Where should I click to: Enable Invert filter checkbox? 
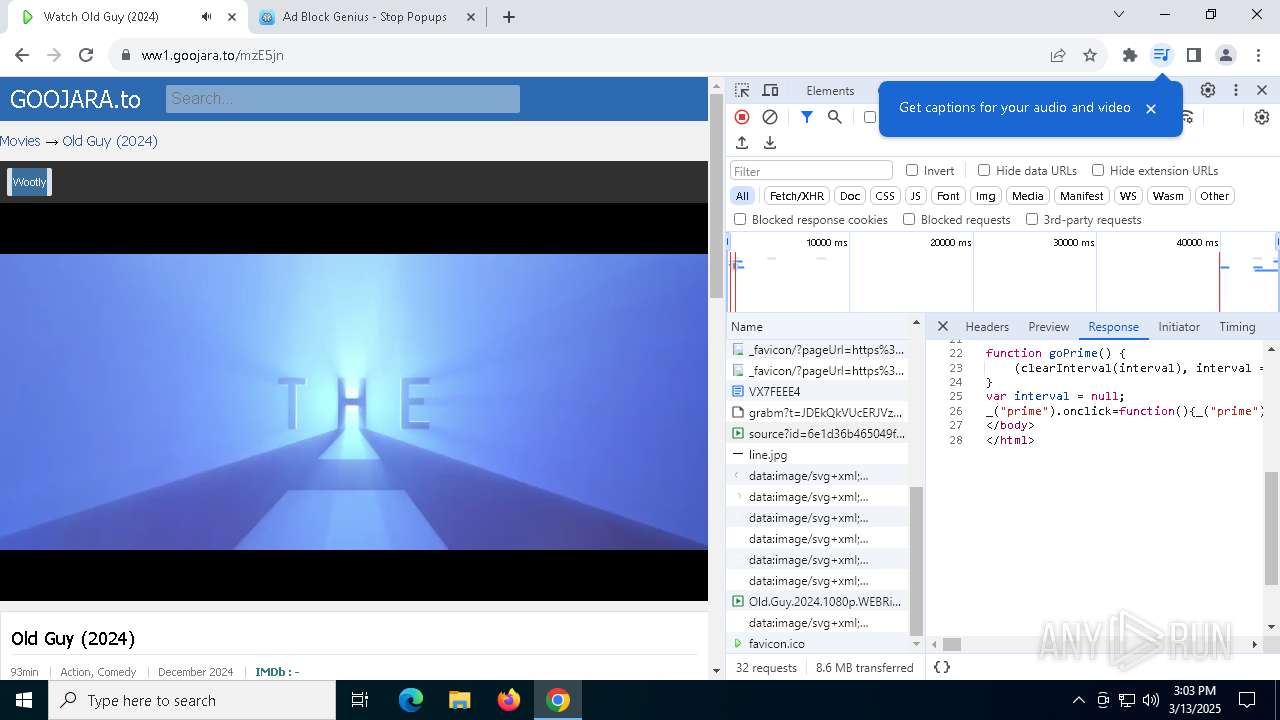click(x=912, y=170)
